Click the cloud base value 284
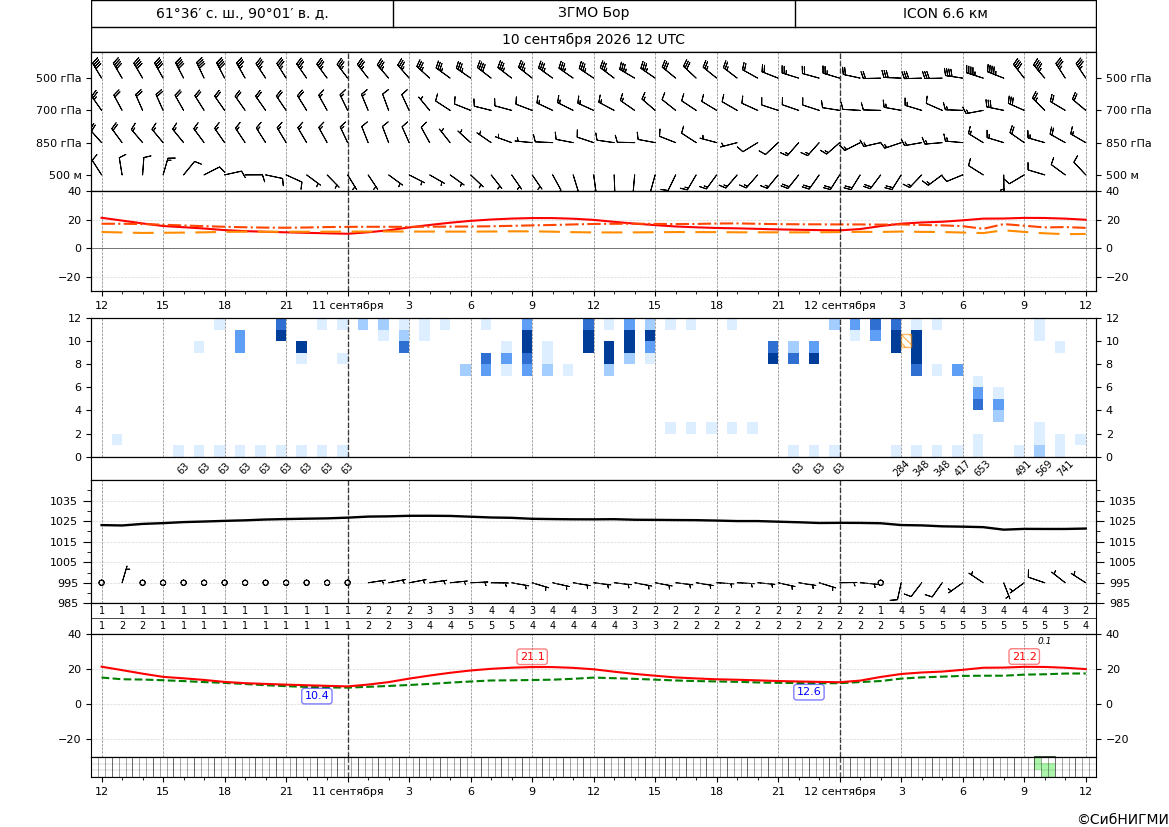 point(901,468)
